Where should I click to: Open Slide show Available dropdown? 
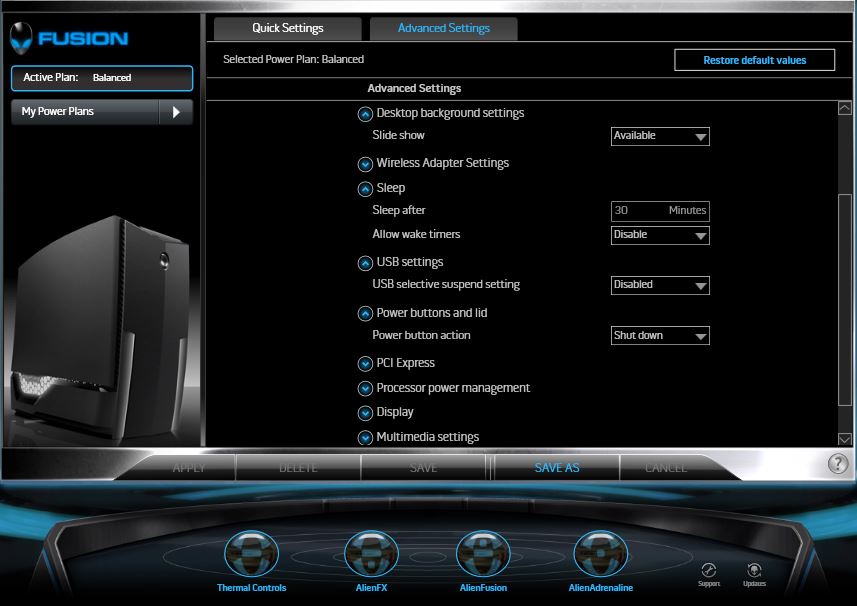660,136
